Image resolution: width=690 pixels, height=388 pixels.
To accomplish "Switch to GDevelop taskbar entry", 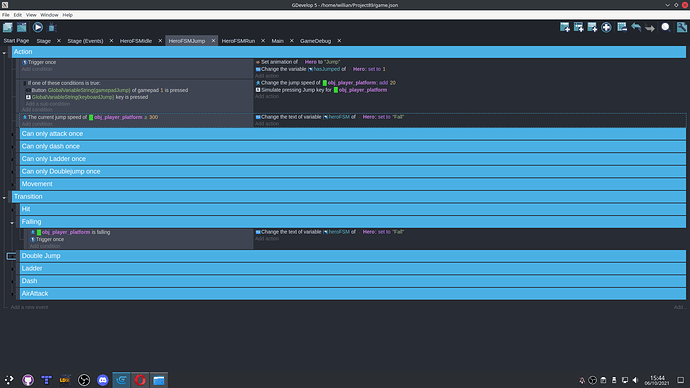I will [121, 380].
